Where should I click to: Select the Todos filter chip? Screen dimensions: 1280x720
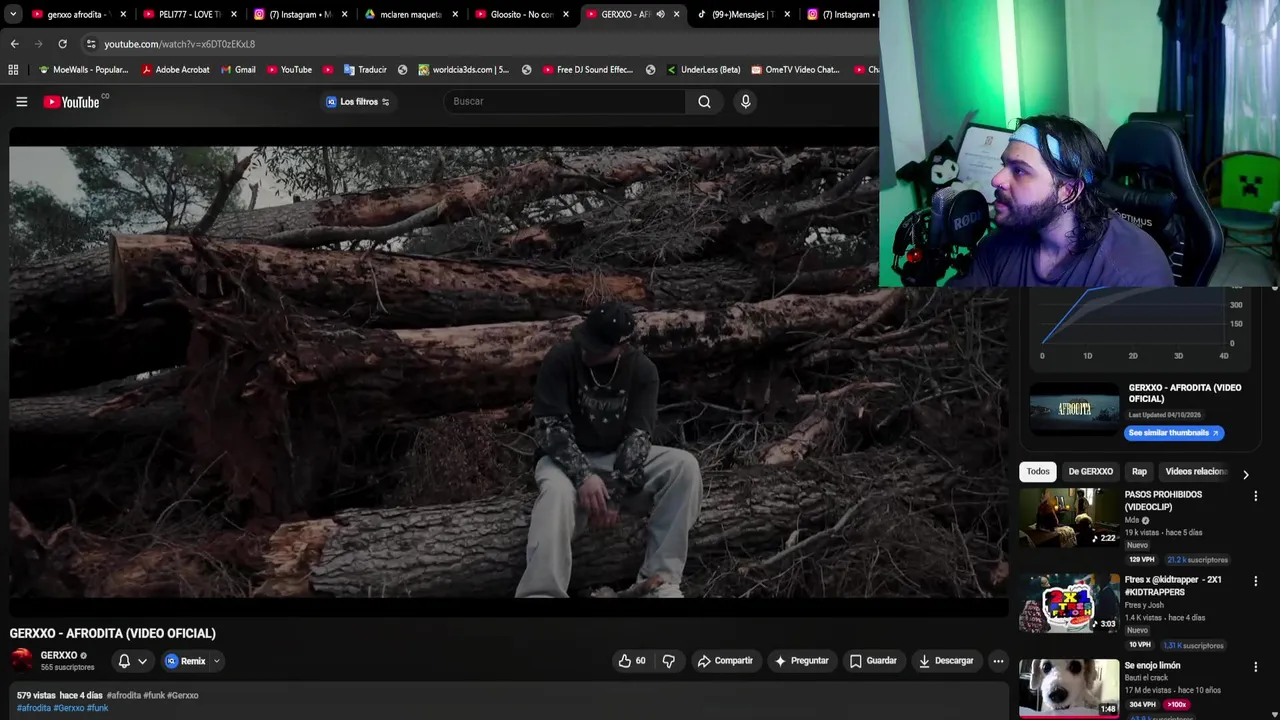click(x=1038, y=471)
